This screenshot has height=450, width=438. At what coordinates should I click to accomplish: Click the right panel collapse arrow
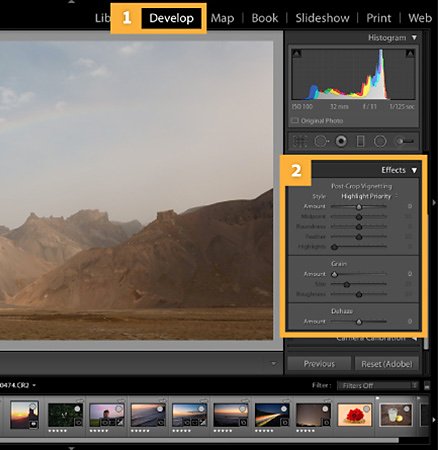click(434, 202)
